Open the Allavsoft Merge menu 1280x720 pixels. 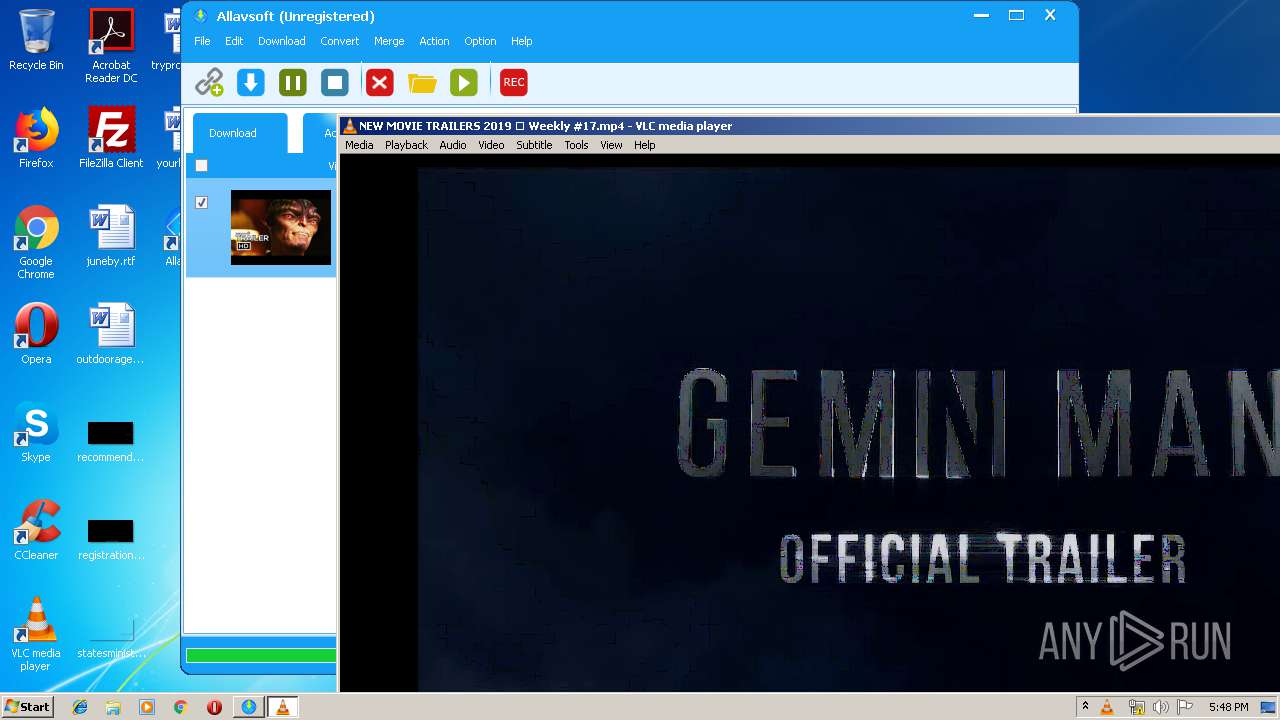pyautogui.click(x=389, y=41)
